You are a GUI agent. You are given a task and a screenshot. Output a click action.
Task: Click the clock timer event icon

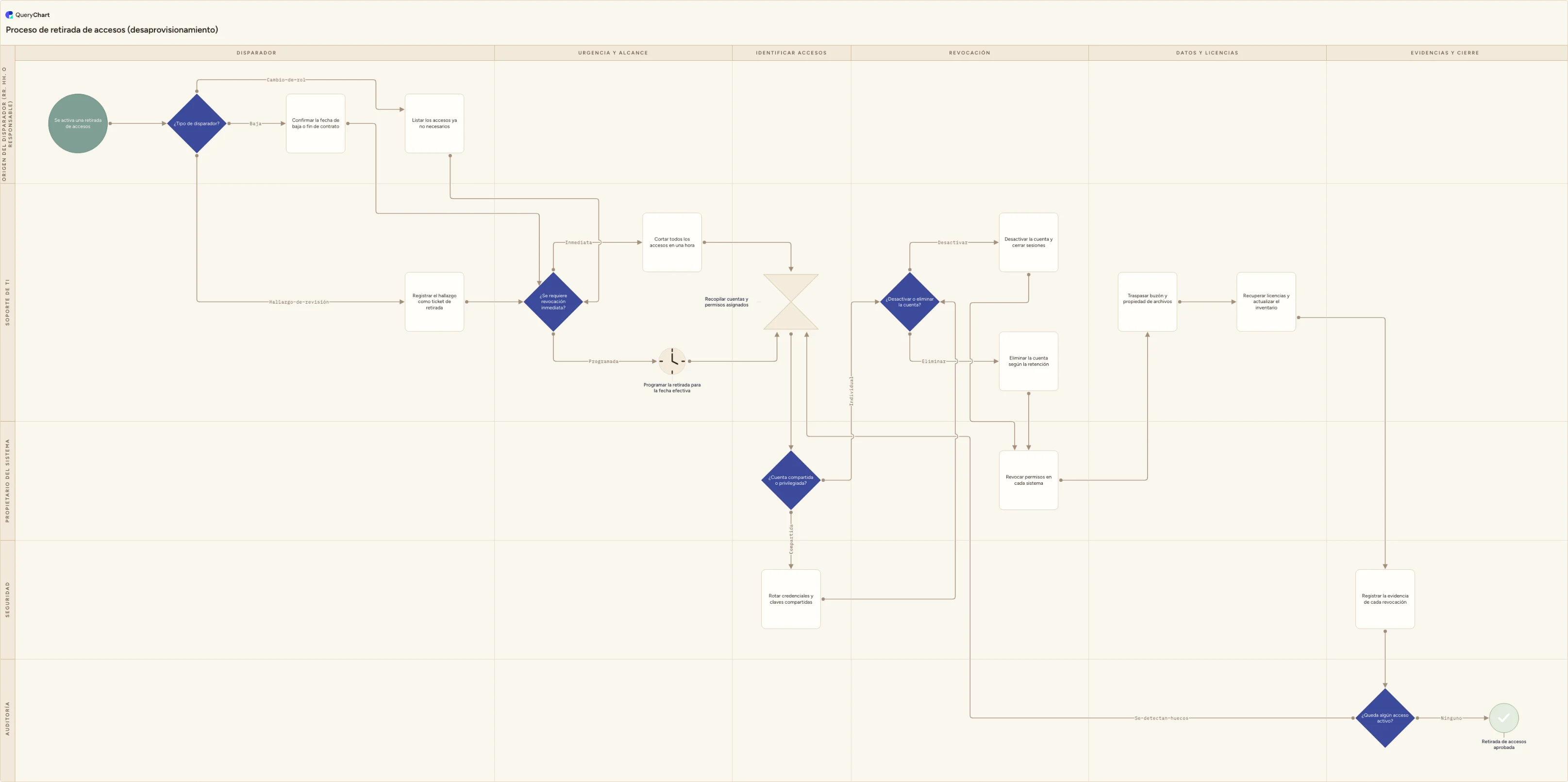pos(672,361)
